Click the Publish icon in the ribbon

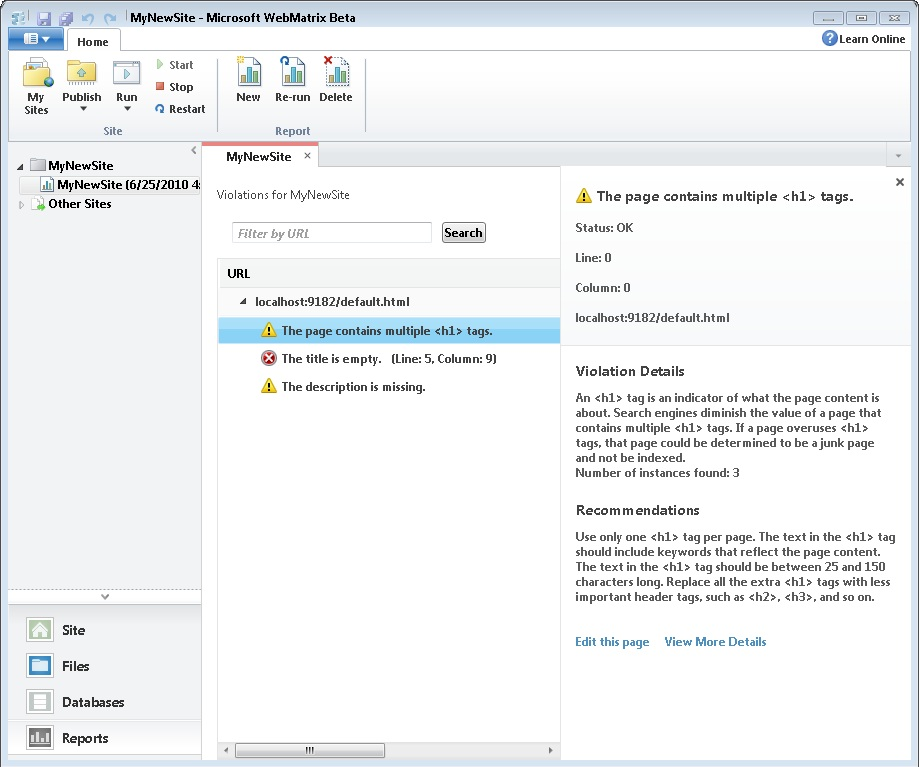tap(81, 75)
